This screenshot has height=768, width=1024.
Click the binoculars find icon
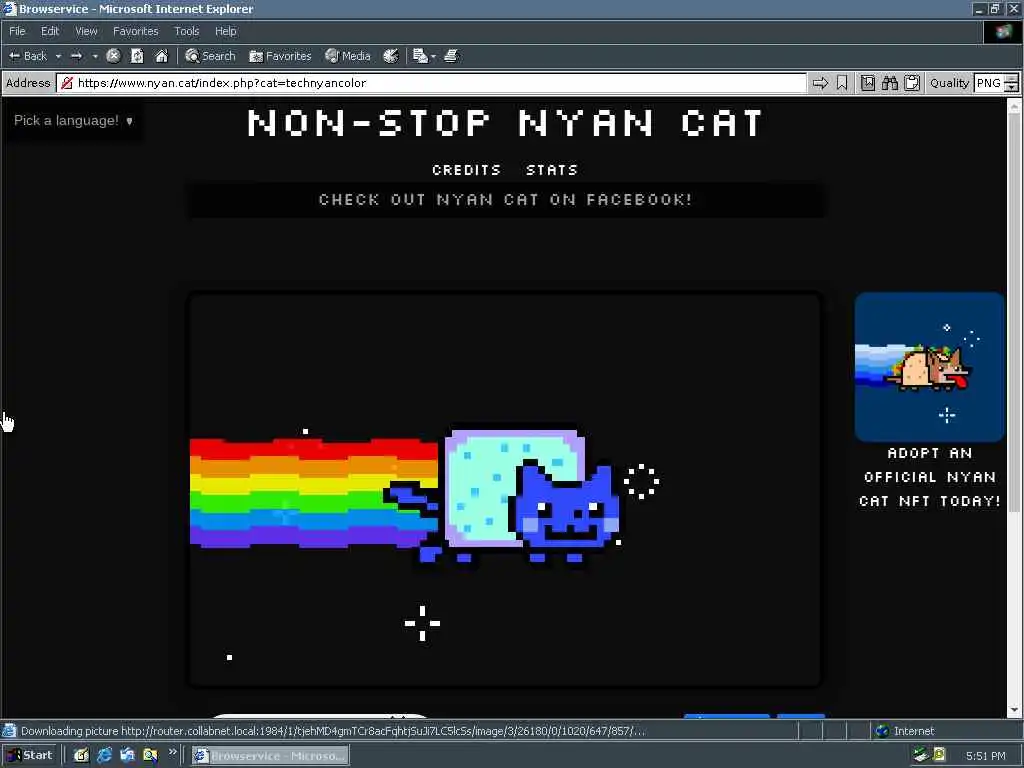click(x=889, y=83)
